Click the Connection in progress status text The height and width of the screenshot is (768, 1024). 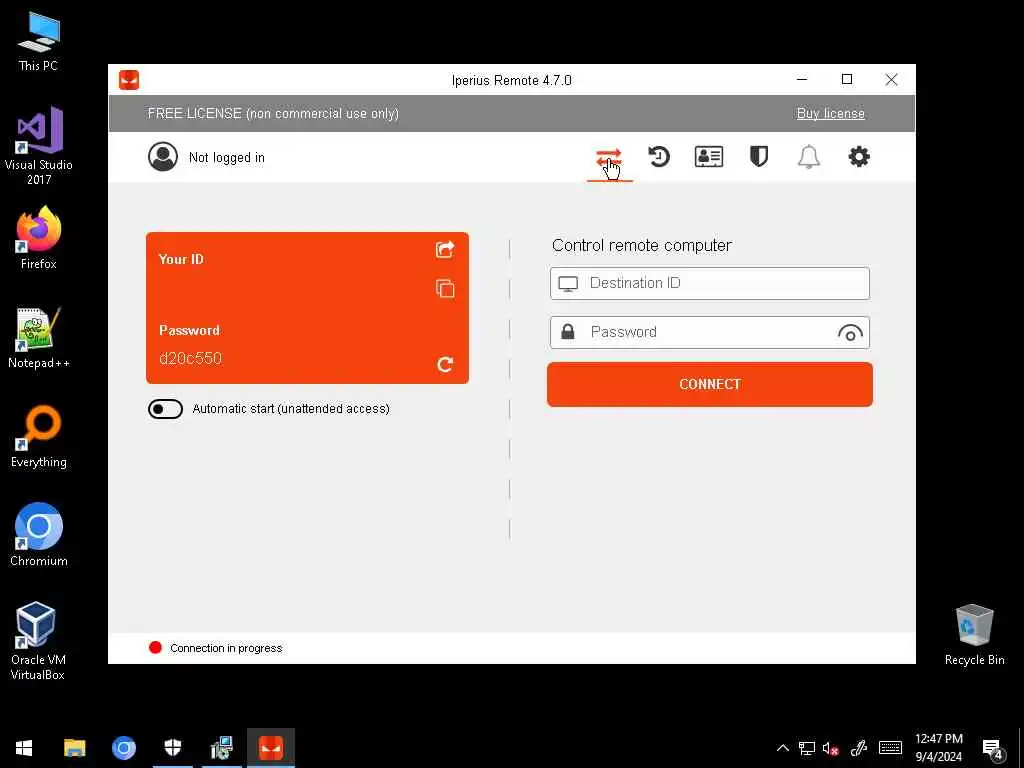(226, 648)
